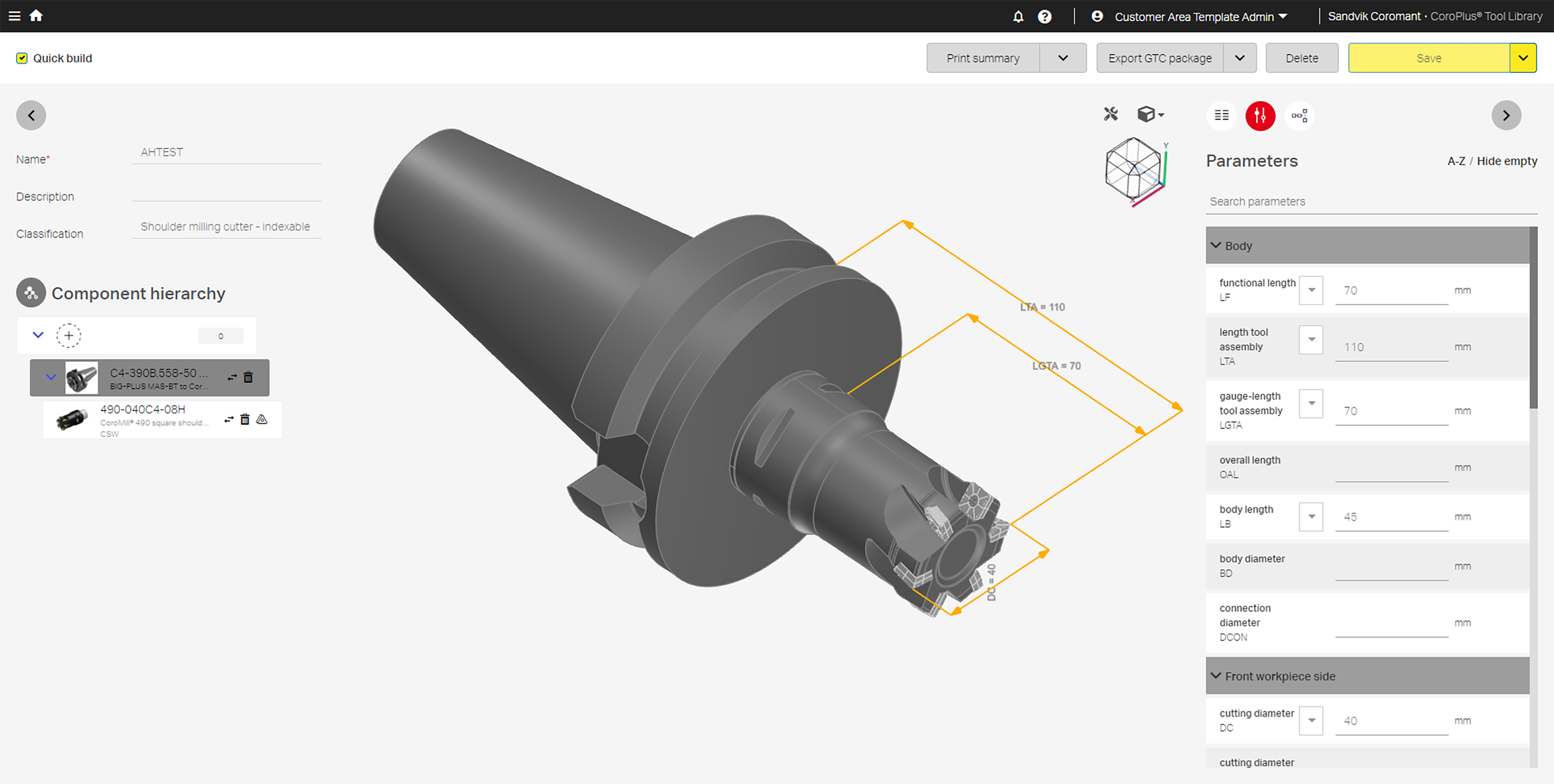The height and width of the screenshot is (784, 1554).
Task: Collapse the Body parameter section
Action: [x=1216, y=246]
